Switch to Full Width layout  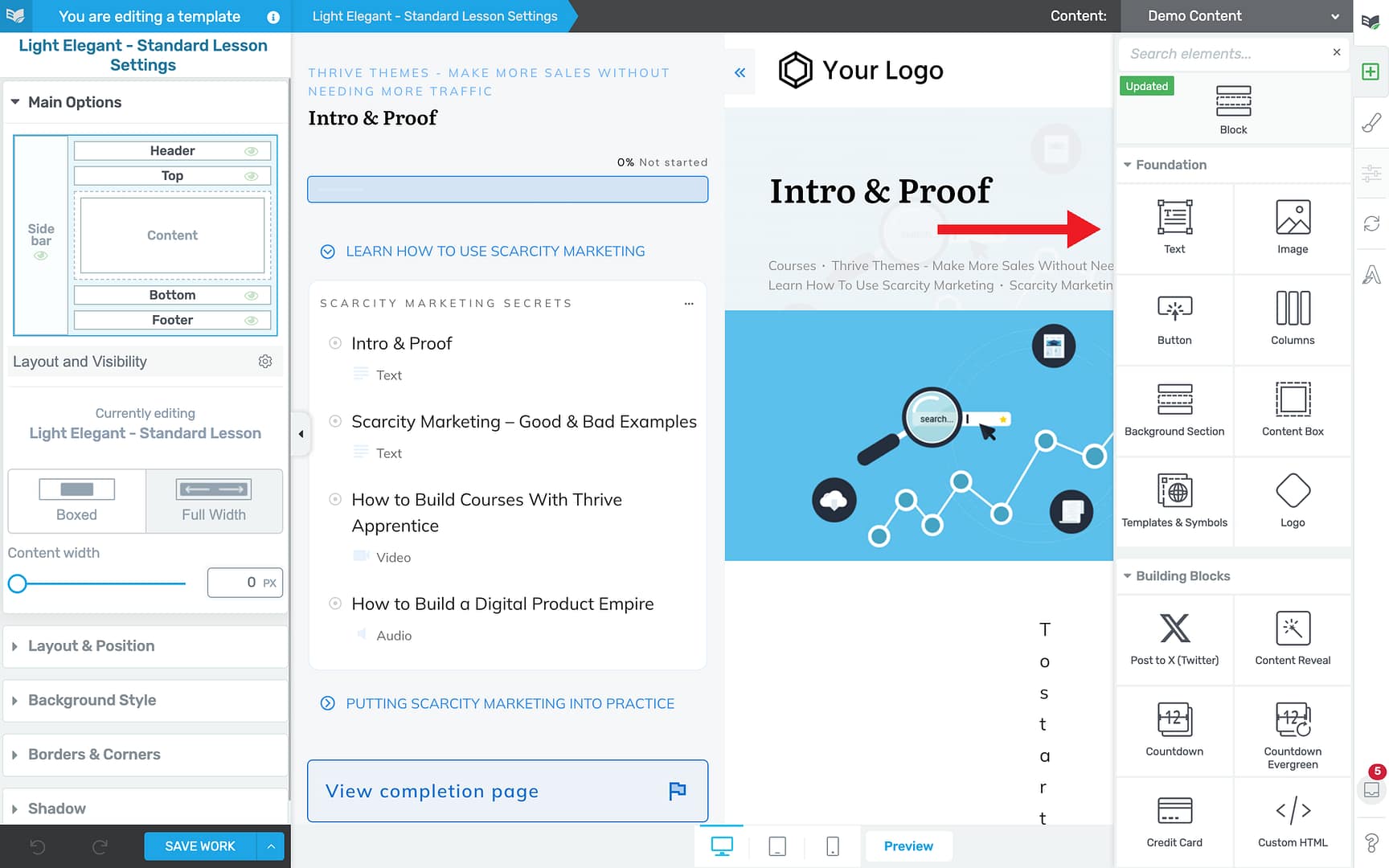pos(213,501)
